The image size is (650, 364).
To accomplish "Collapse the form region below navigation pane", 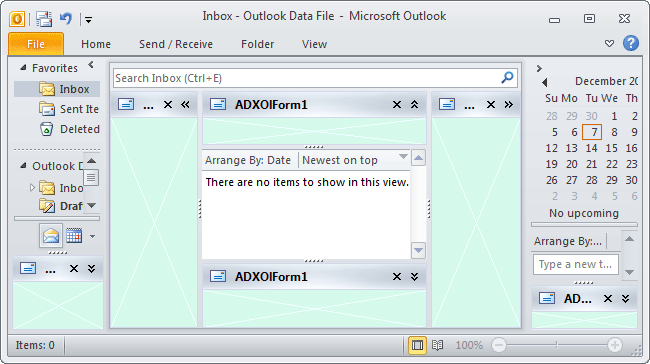I will click(92, 269).
